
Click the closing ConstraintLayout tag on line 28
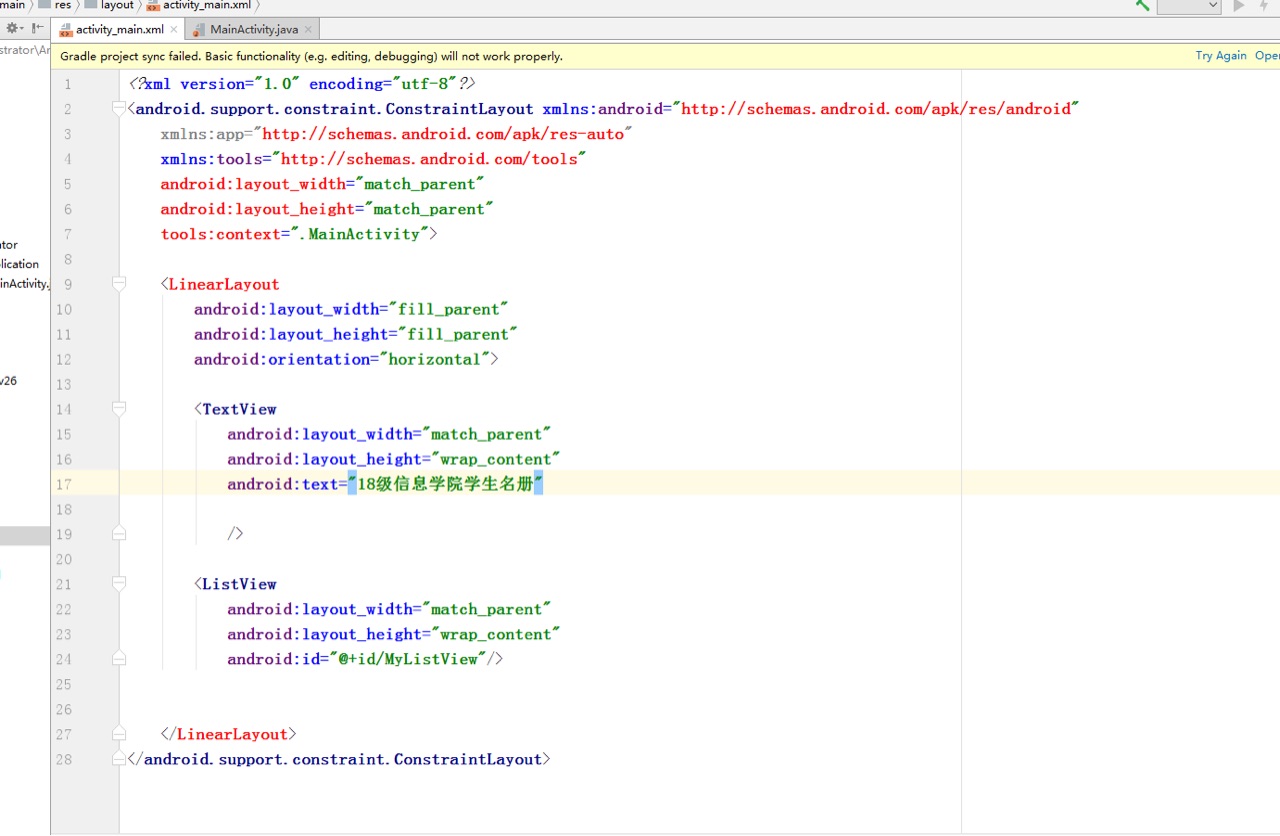point(340,759)
